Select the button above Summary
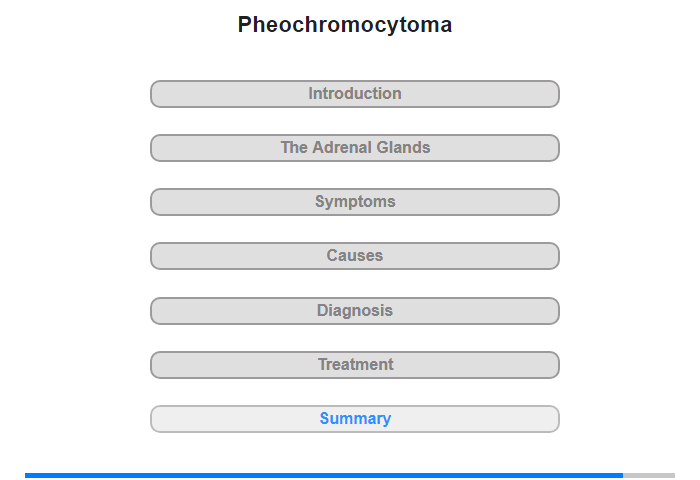 [354, 365]
